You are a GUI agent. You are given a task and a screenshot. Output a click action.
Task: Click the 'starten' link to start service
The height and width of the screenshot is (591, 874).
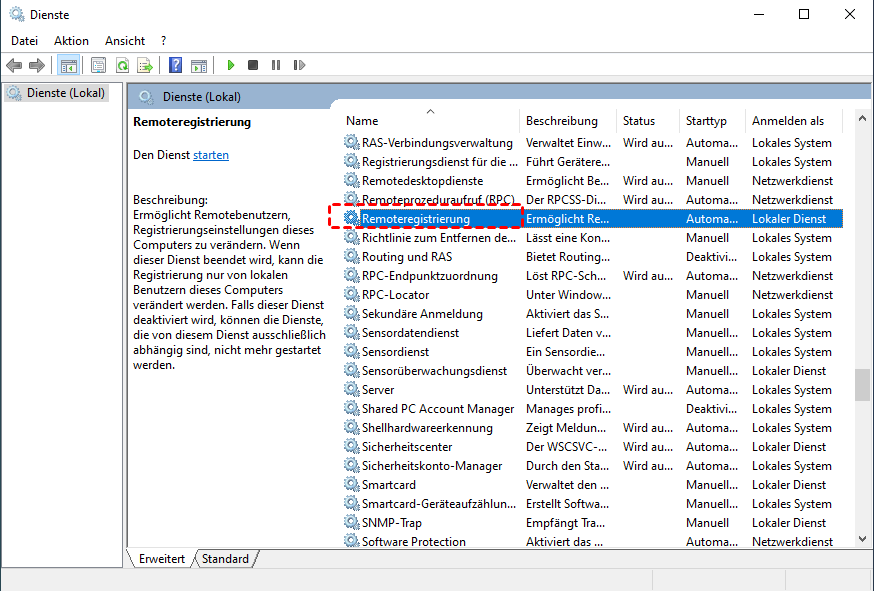[x=211, y=155]
